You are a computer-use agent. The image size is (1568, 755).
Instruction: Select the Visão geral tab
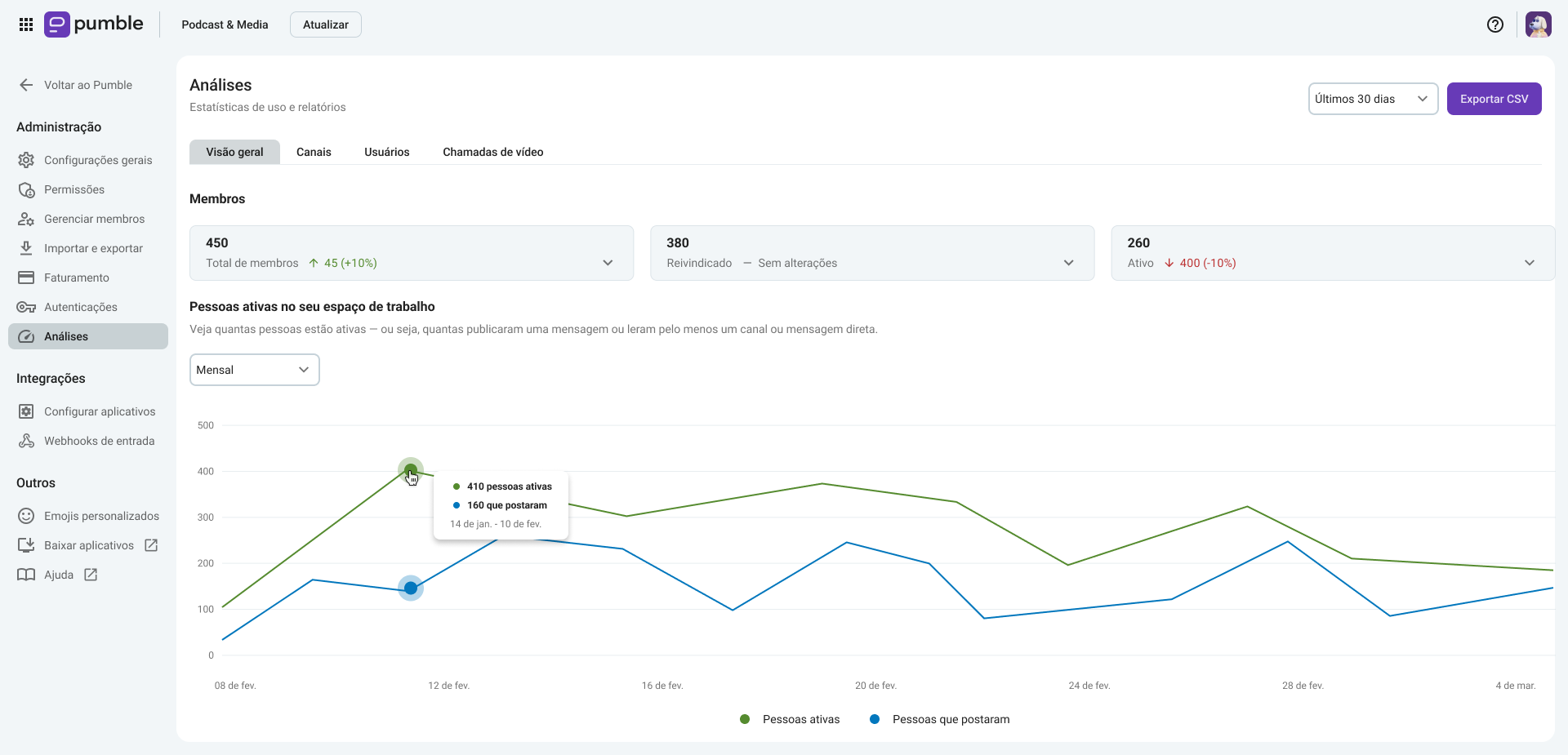[234, 152]
